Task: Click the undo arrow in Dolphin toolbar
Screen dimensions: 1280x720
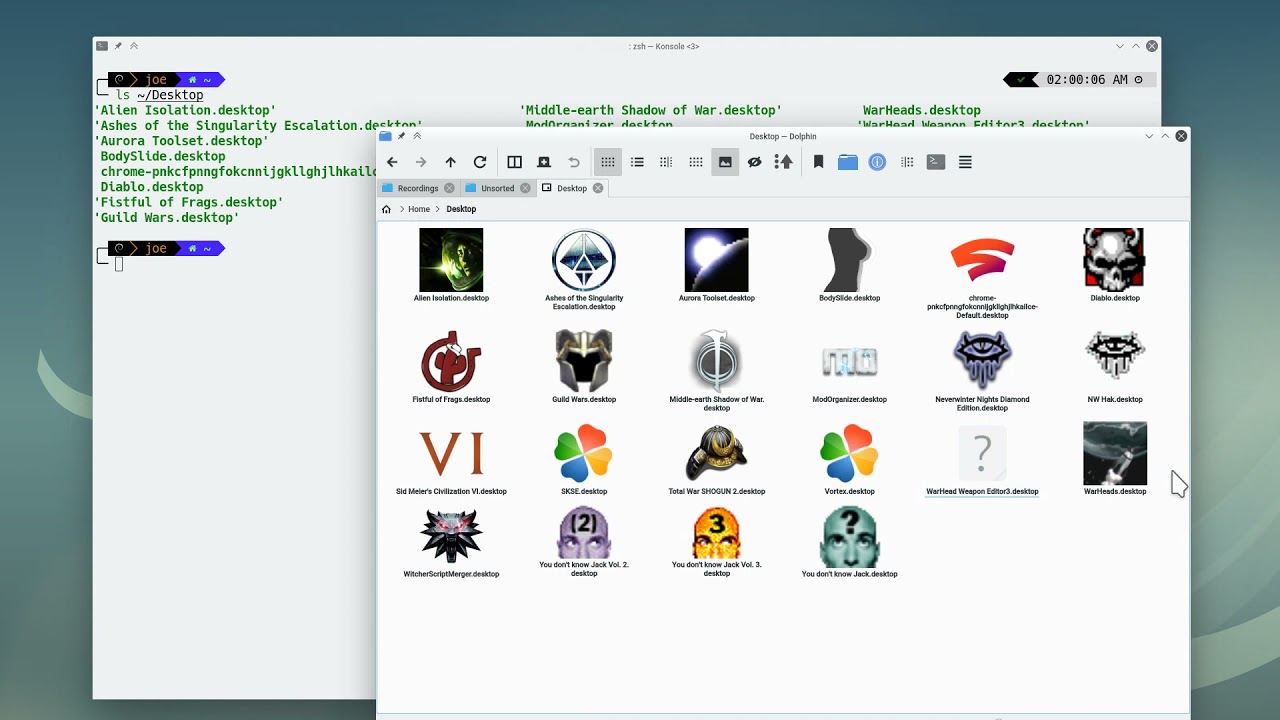Action: click(574, 162)
